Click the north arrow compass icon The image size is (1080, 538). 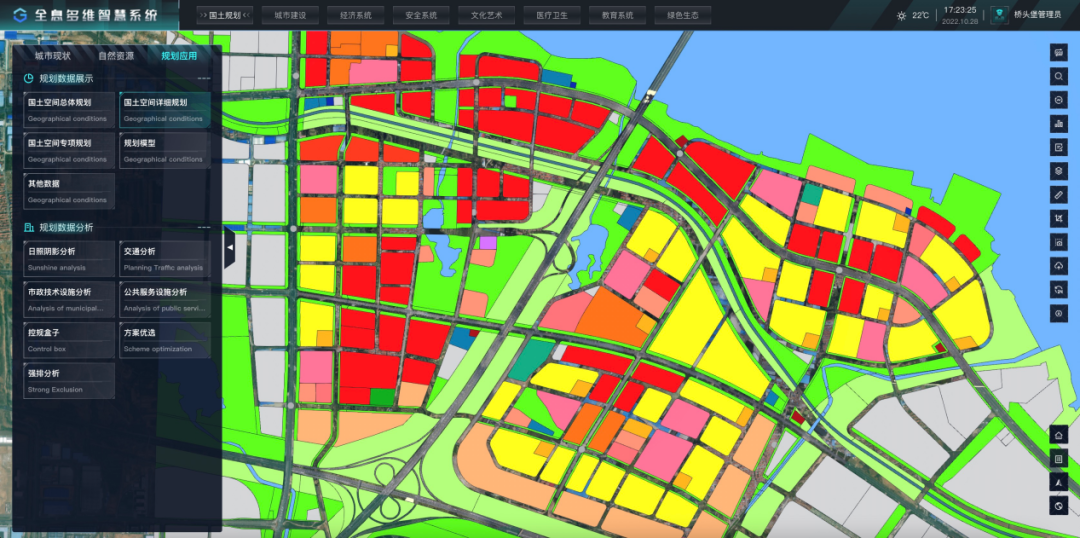click(1059, 482)
